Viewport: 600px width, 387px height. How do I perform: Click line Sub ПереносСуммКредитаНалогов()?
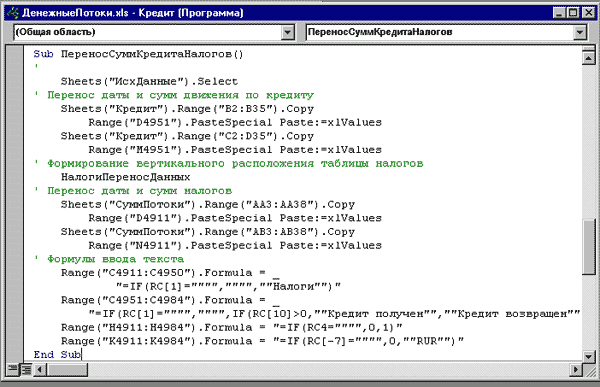(138, 54)
